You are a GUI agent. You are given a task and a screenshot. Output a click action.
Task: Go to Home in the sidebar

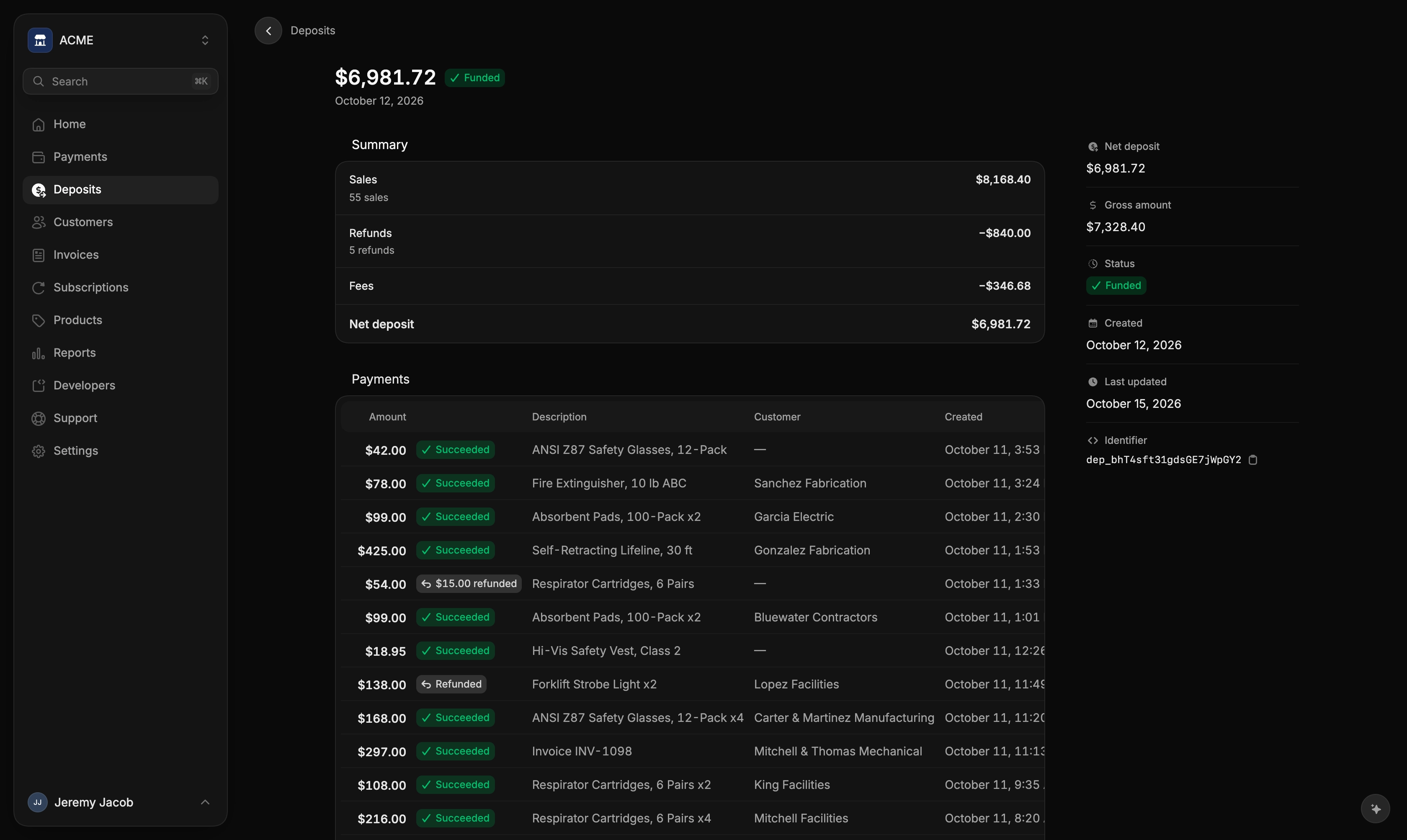pos(121,124)
